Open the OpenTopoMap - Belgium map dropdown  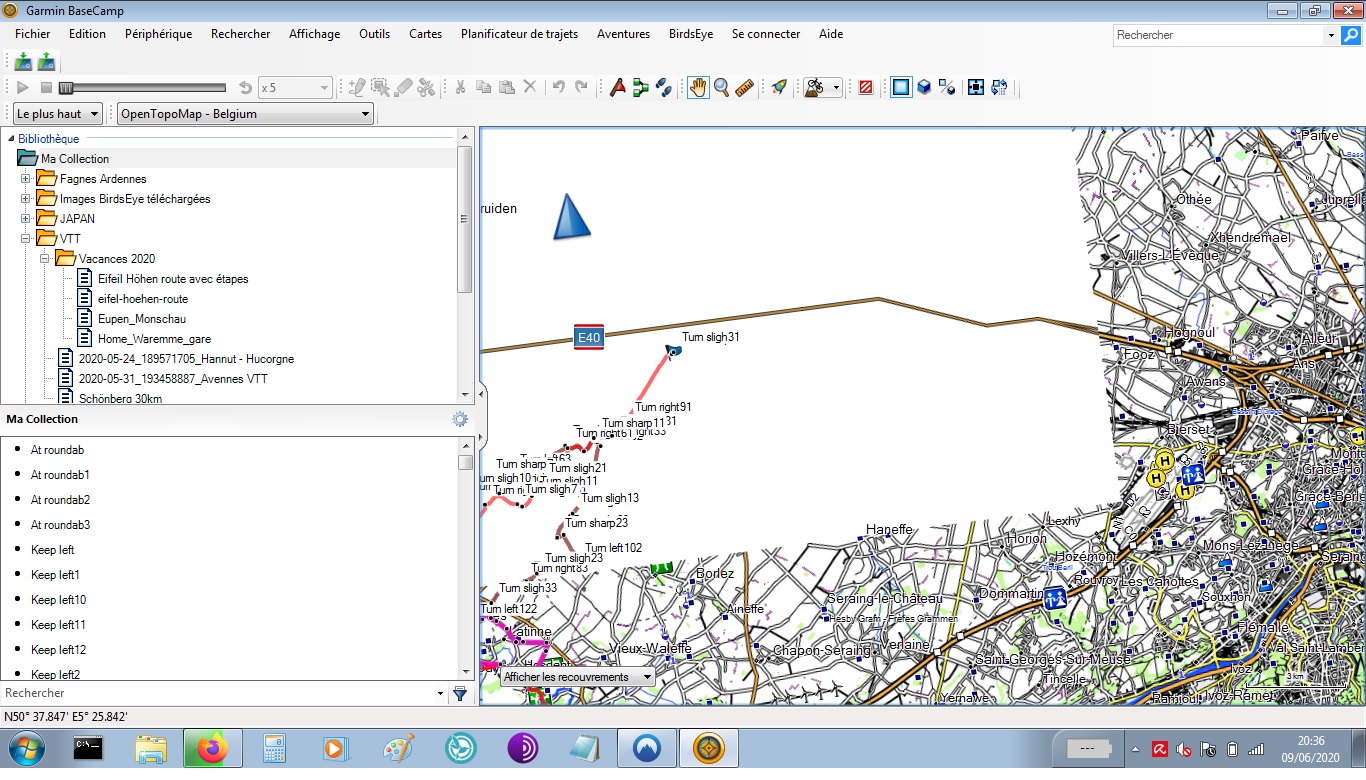coord(246,114)
